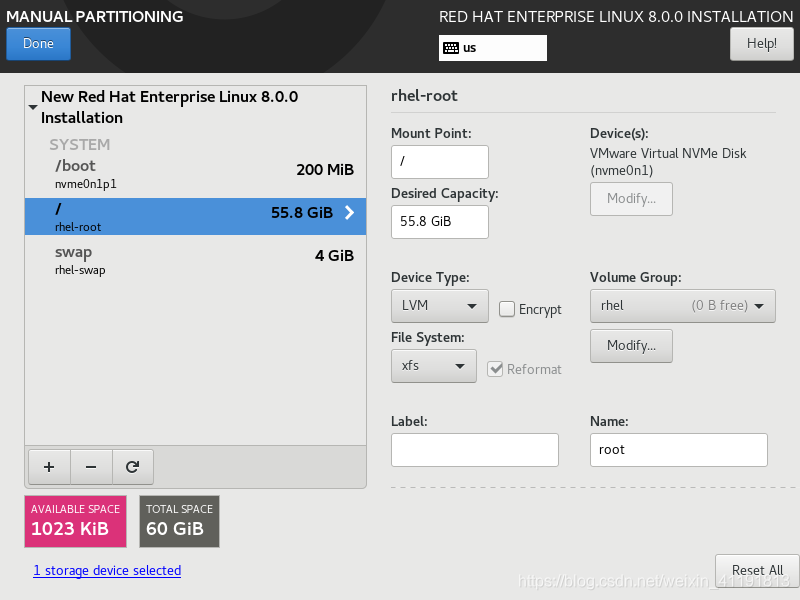
Task: Click the rhel-root heading on the right
Action: (424, 96)
